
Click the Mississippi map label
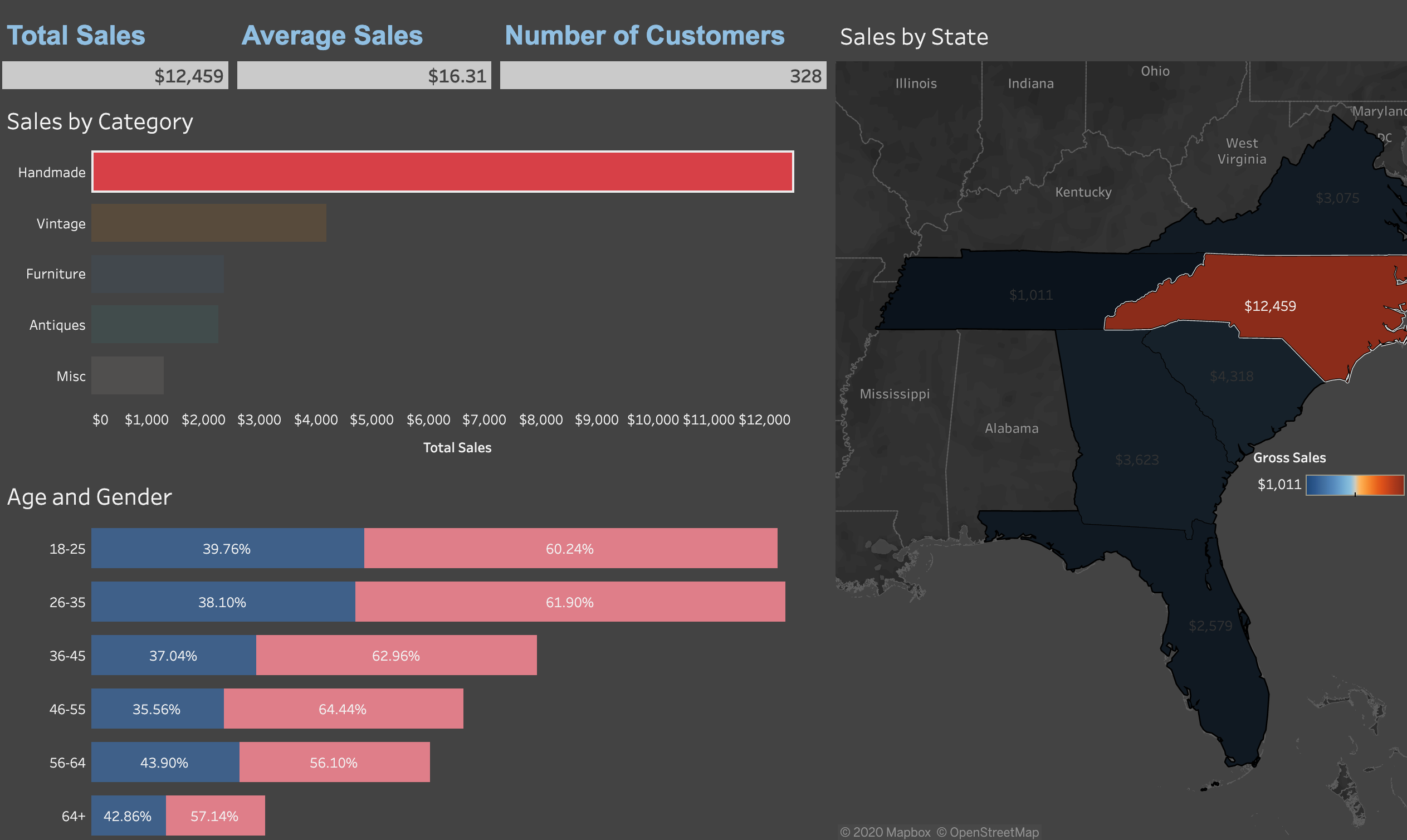click(894, 394)
